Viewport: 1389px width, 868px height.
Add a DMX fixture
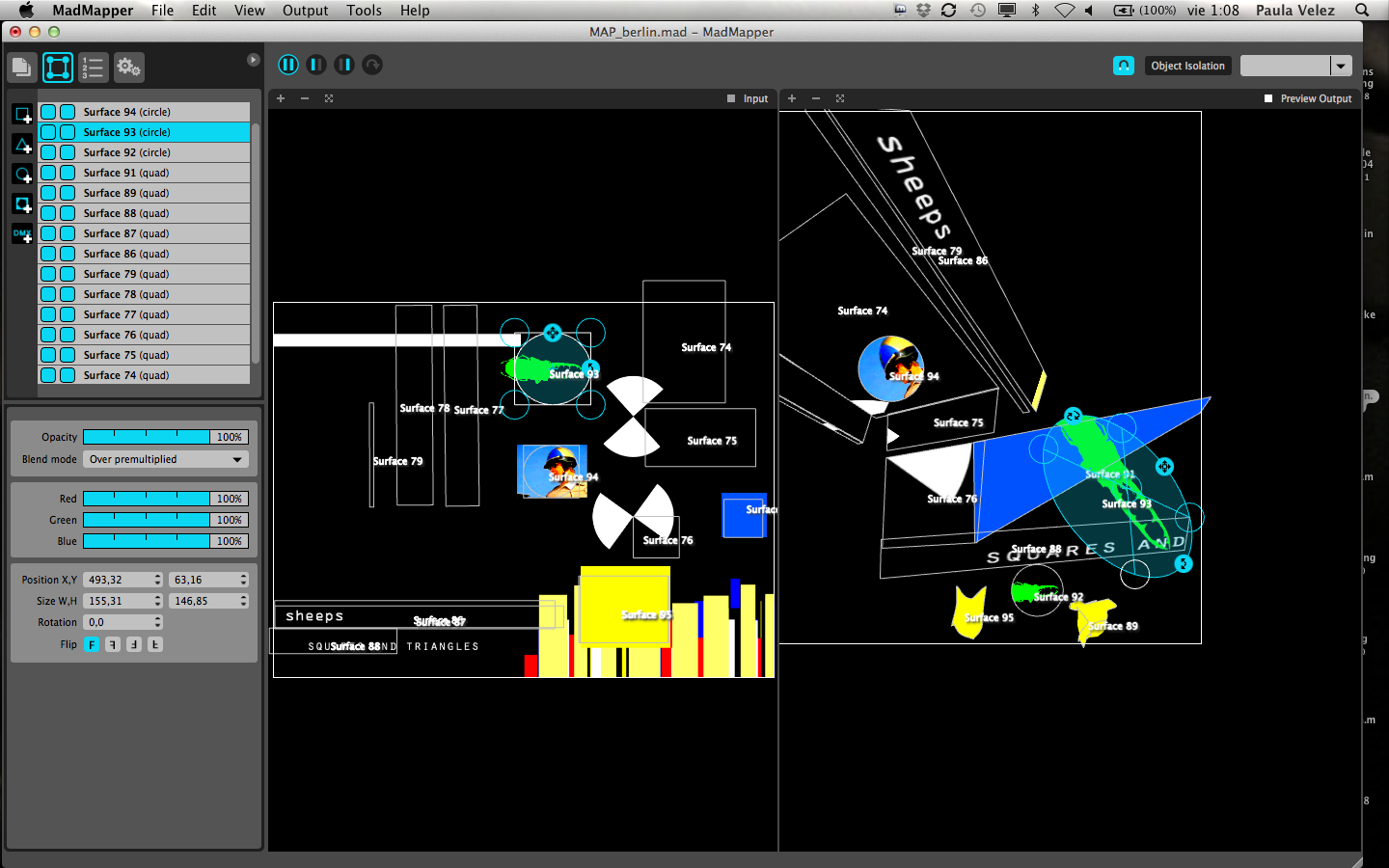coord(22,234)
